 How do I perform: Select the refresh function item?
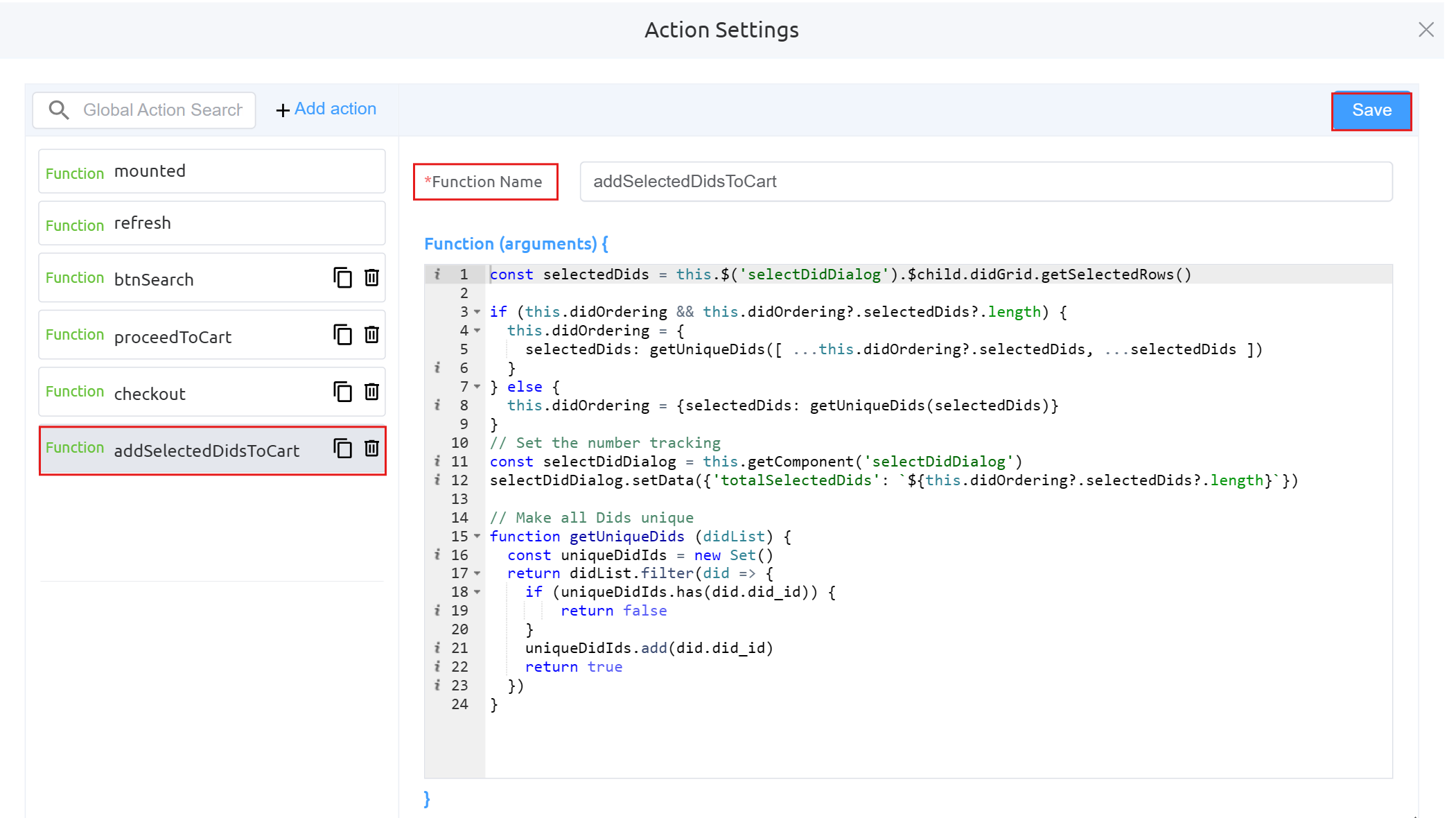[211, 223]
